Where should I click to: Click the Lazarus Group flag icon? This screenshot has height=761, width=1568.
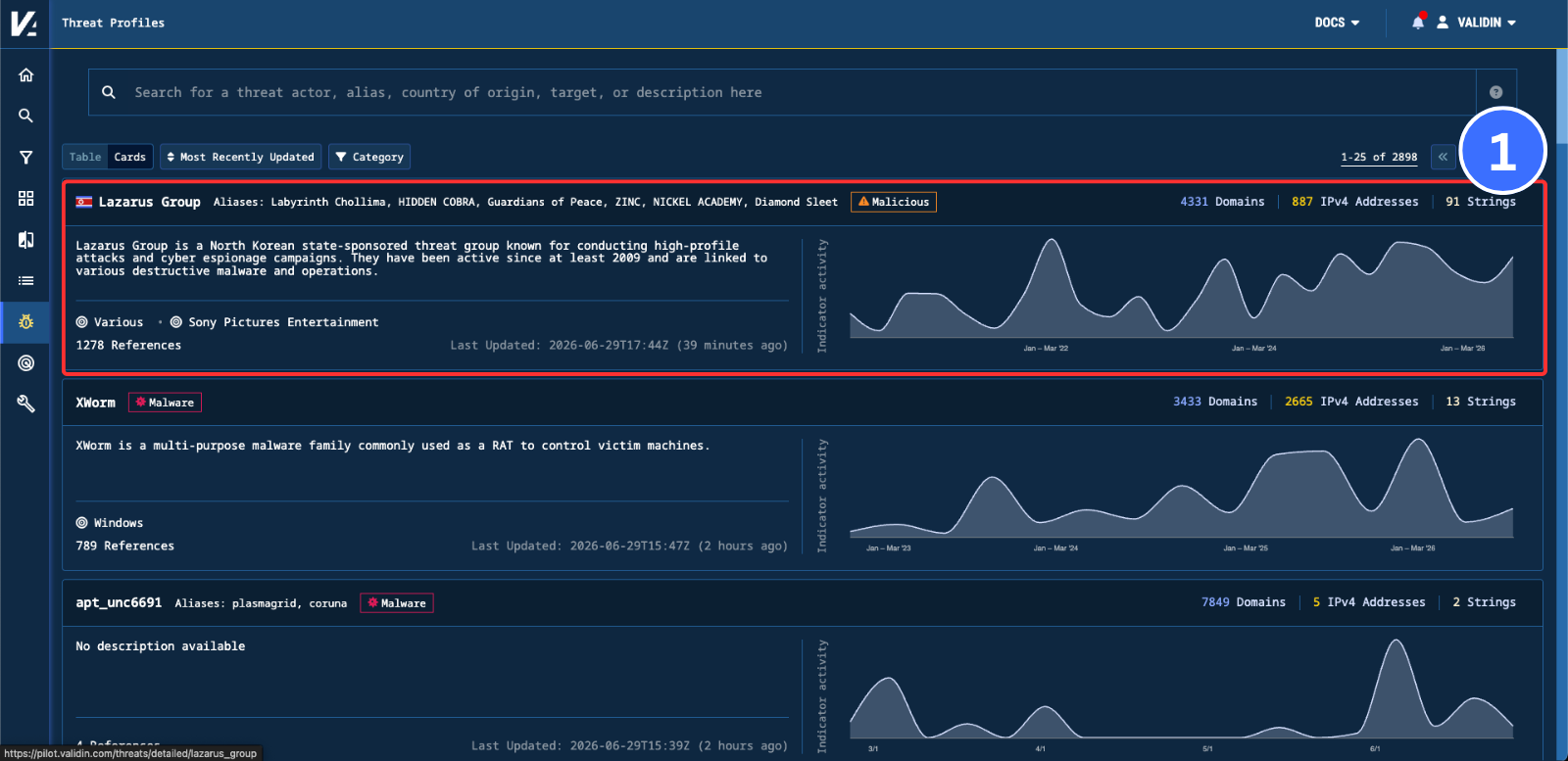pyautogui.click(x=84, y=202)
